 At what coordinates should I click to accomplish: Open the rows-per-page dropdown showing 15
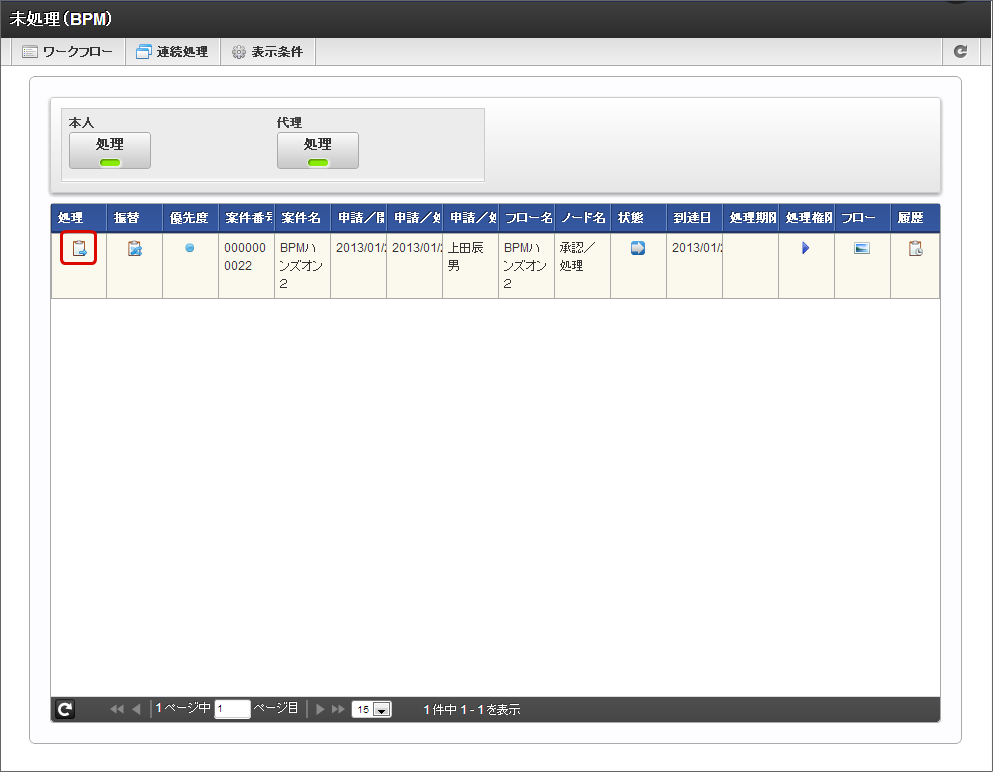pyautogui.click(x=371, y=709)
